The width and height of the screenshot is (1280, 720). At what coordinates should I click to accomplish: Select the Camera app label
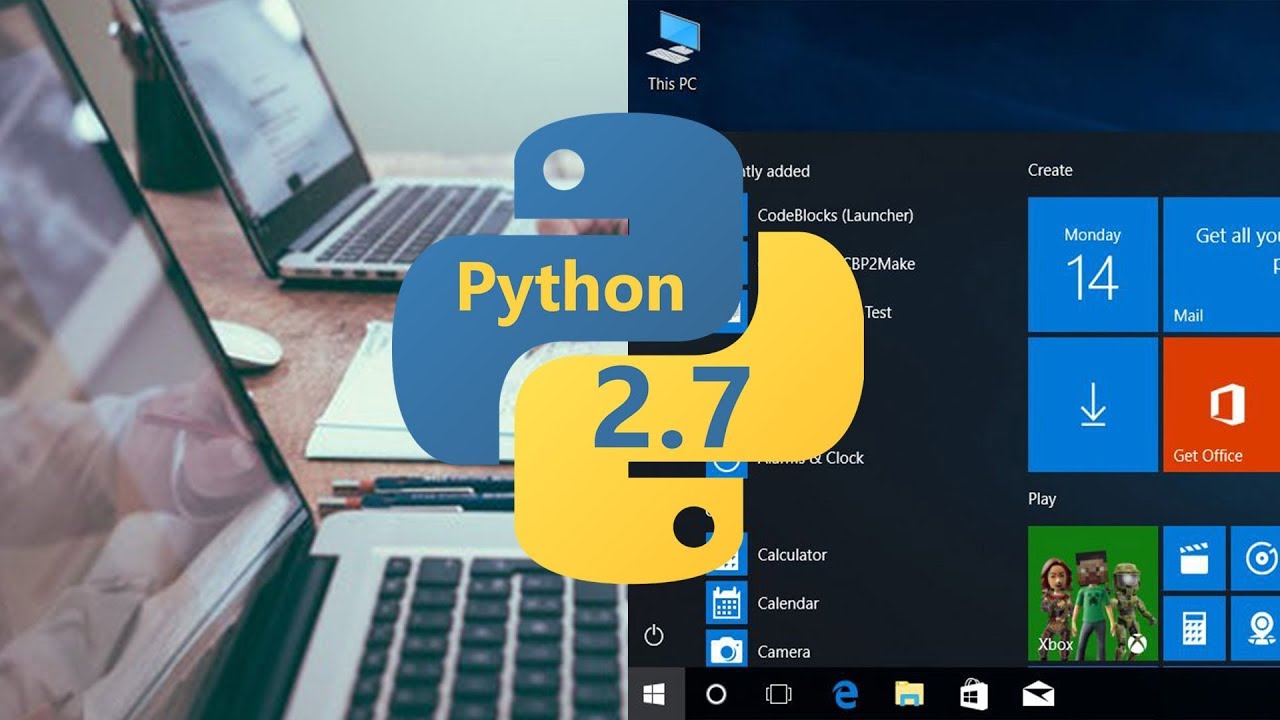pyautogui.click(x=784, y=651)
